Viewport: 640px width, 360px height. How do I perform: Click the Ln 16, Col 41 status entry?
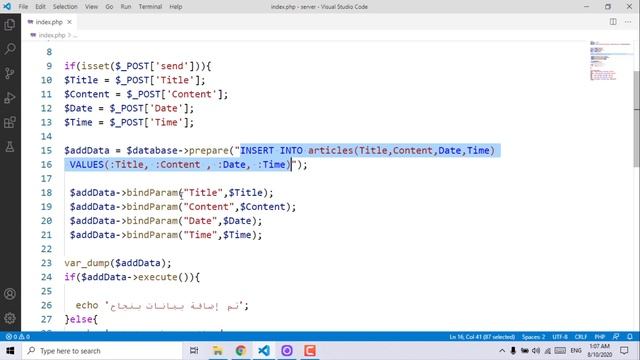pos(482,337)
